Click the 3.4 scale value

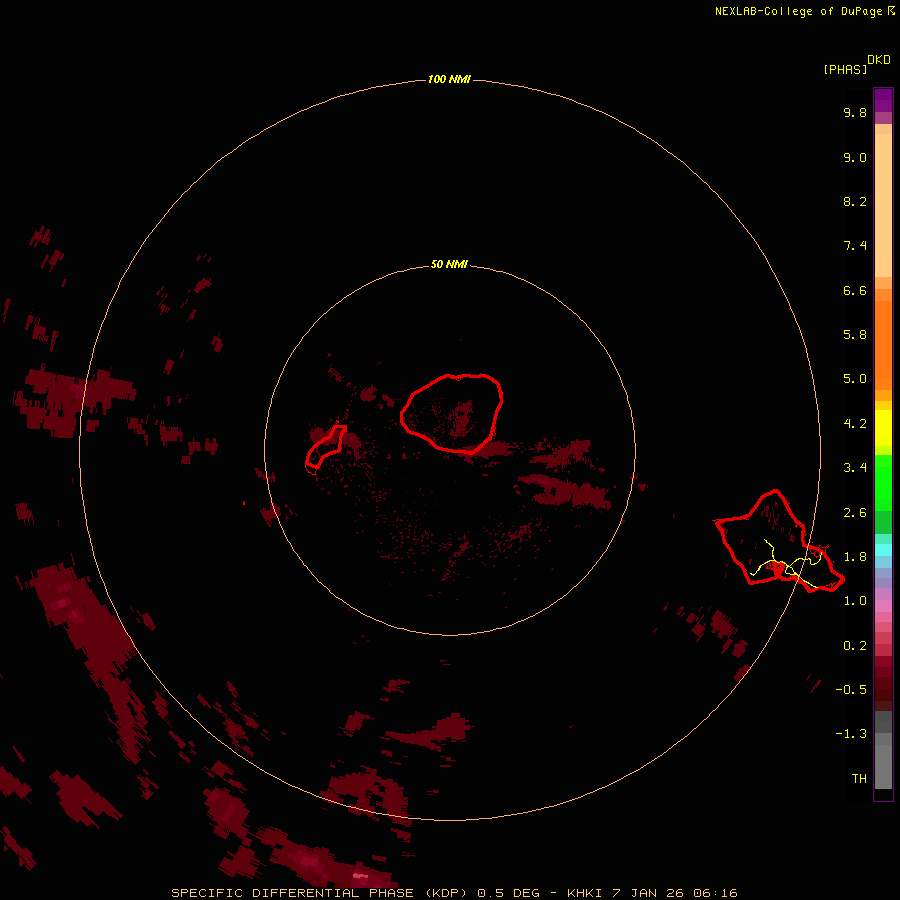[855, 468]
